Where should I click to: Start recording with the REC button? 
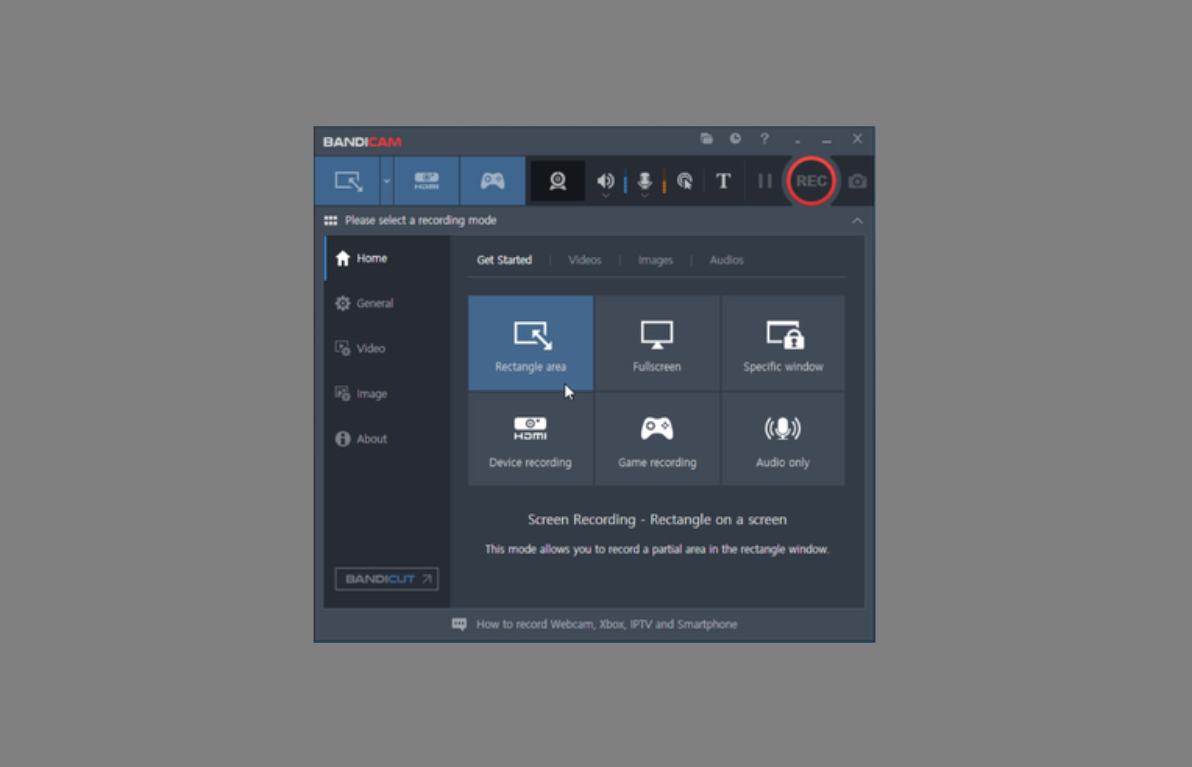(811, 181)
